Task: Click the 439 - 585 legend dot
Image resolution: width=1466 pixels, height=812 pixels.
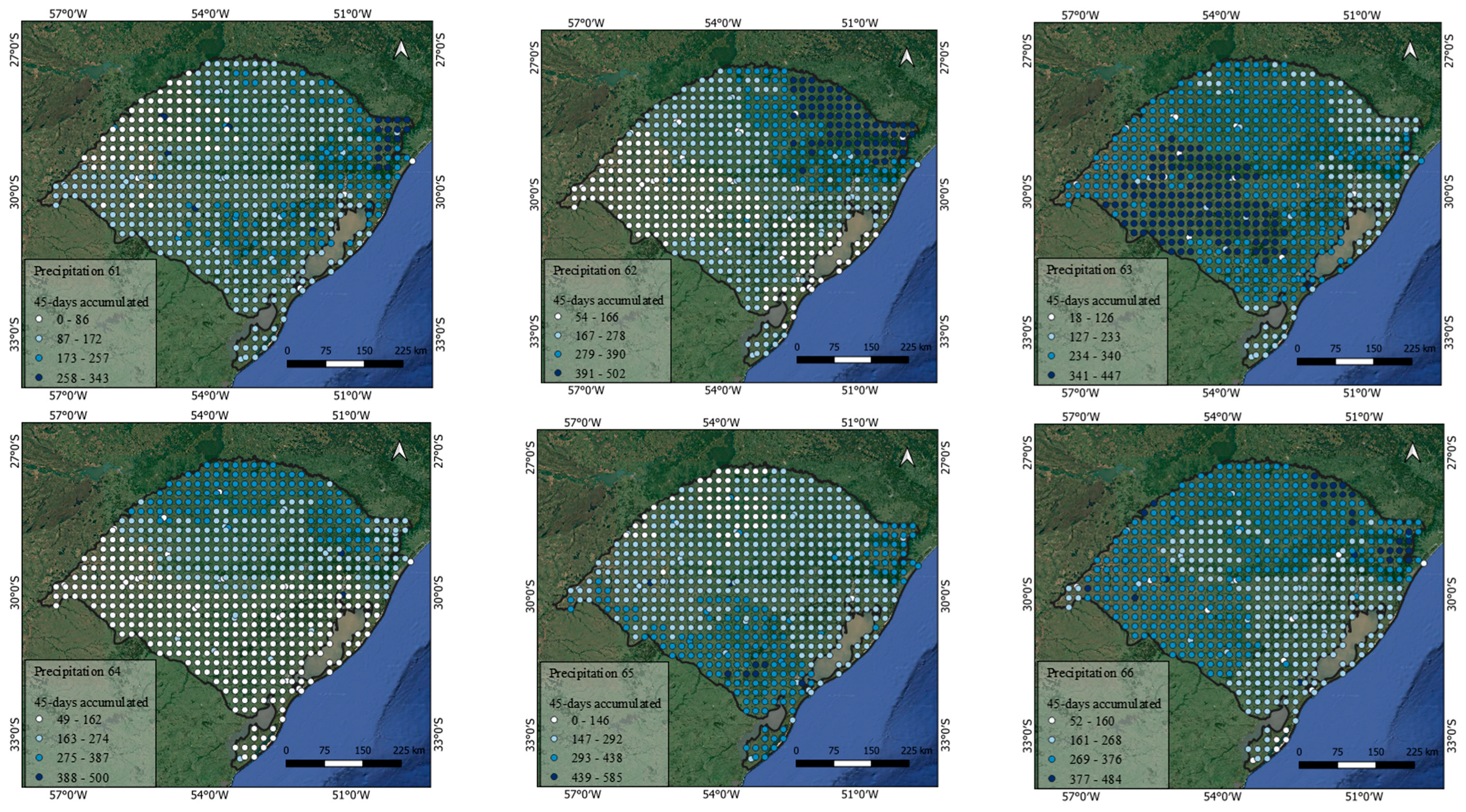Action: 554,777
